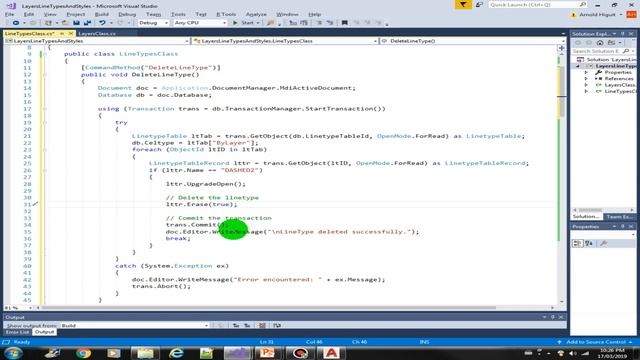Click the Property Pages wrench icon
This screenshot has width=640, height=360.
click(603, 244)
